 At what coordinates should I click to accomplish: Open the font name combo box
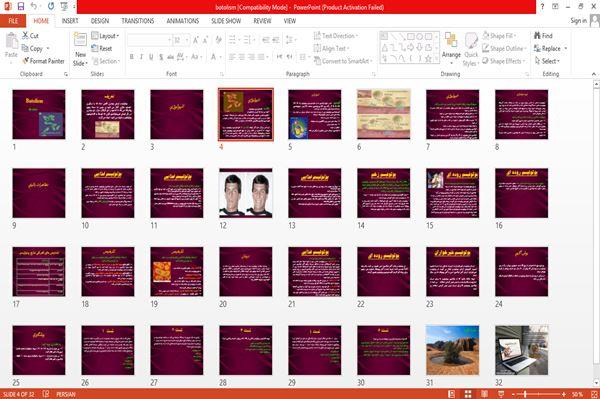pos(149,40)
